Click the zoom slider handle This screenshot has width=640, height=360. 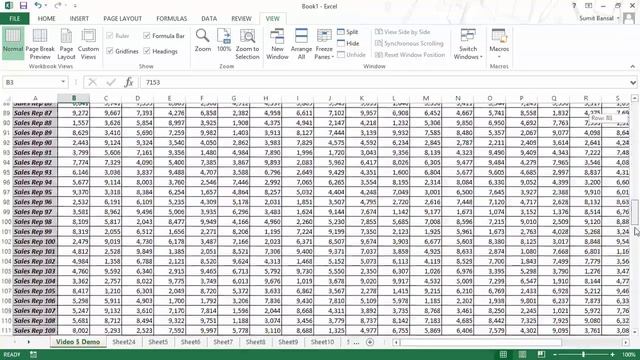click(x=583, y=354)
